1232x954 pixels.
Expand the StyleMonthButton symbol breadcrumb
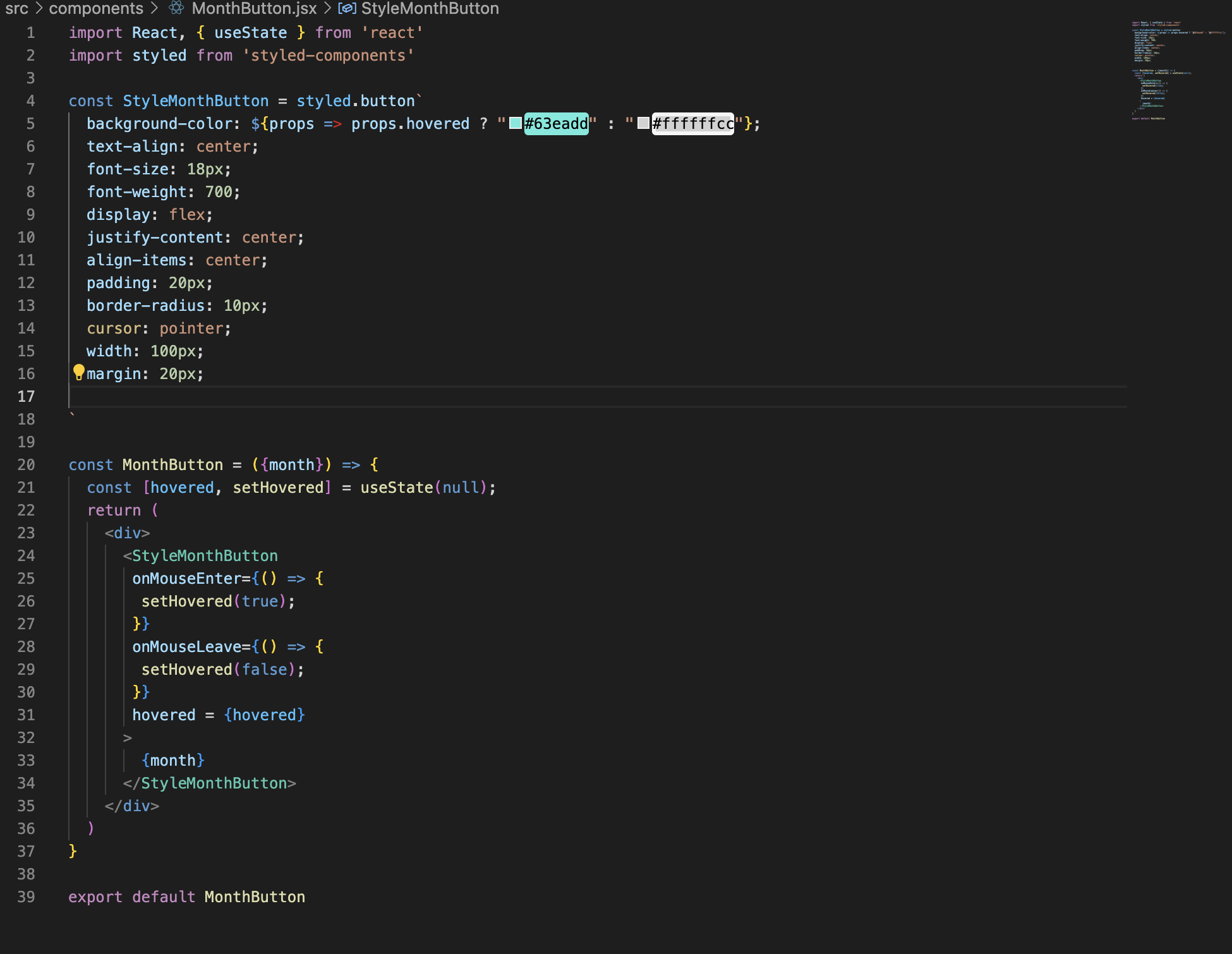coord(430,8)
